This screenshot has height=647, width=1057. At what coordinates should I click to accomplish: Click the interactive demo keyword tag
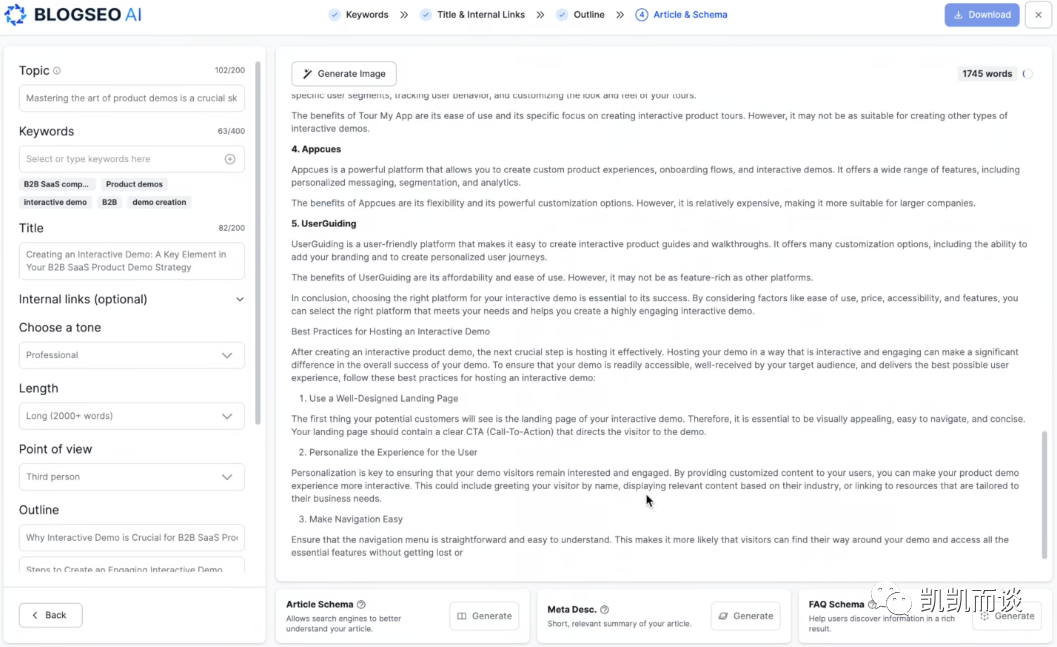(55, 202)
